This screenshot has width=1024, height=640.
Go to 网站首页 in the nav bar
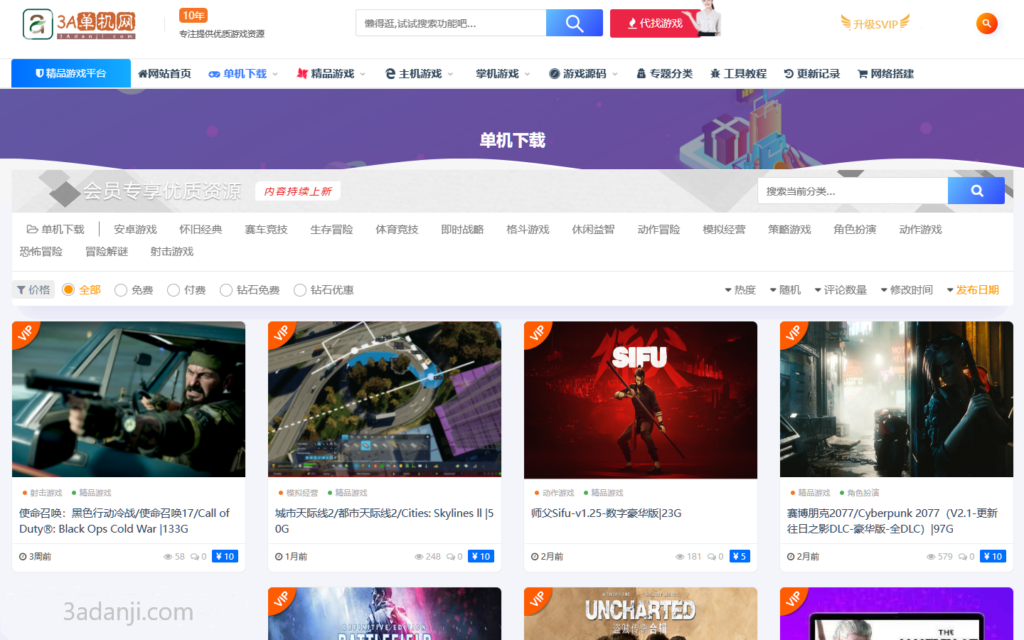(165, 74)
